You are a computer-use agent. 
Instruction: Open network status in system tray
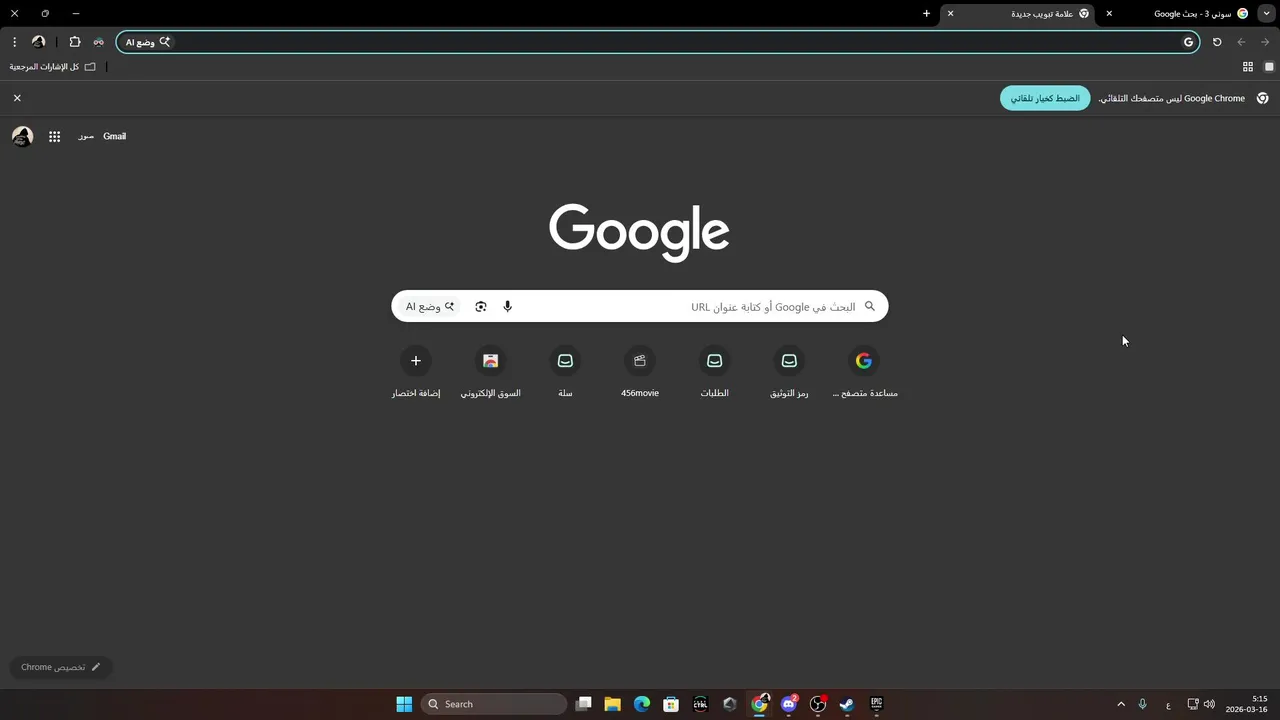[x=1193, y=704]
